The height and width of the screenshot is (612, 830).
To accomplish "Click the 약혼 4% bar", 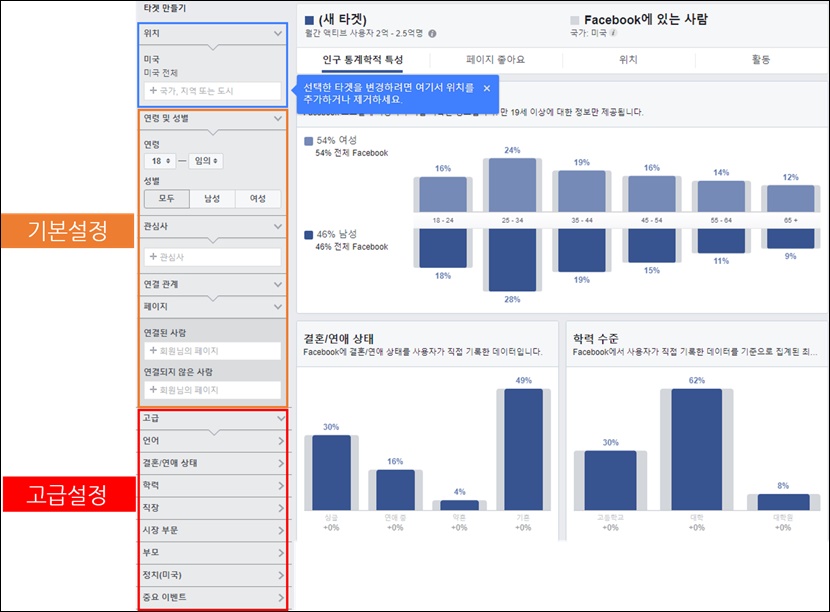I will [459, 506].
